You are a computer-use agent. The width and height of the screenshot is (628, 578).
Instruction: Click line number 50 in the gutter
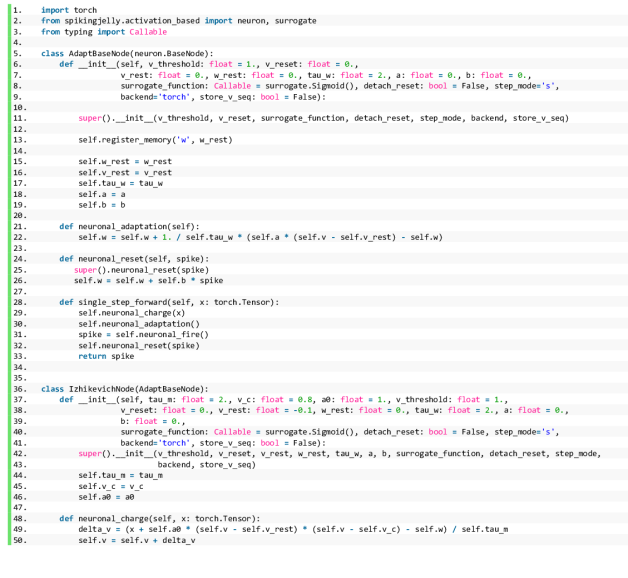click(17, 540)
